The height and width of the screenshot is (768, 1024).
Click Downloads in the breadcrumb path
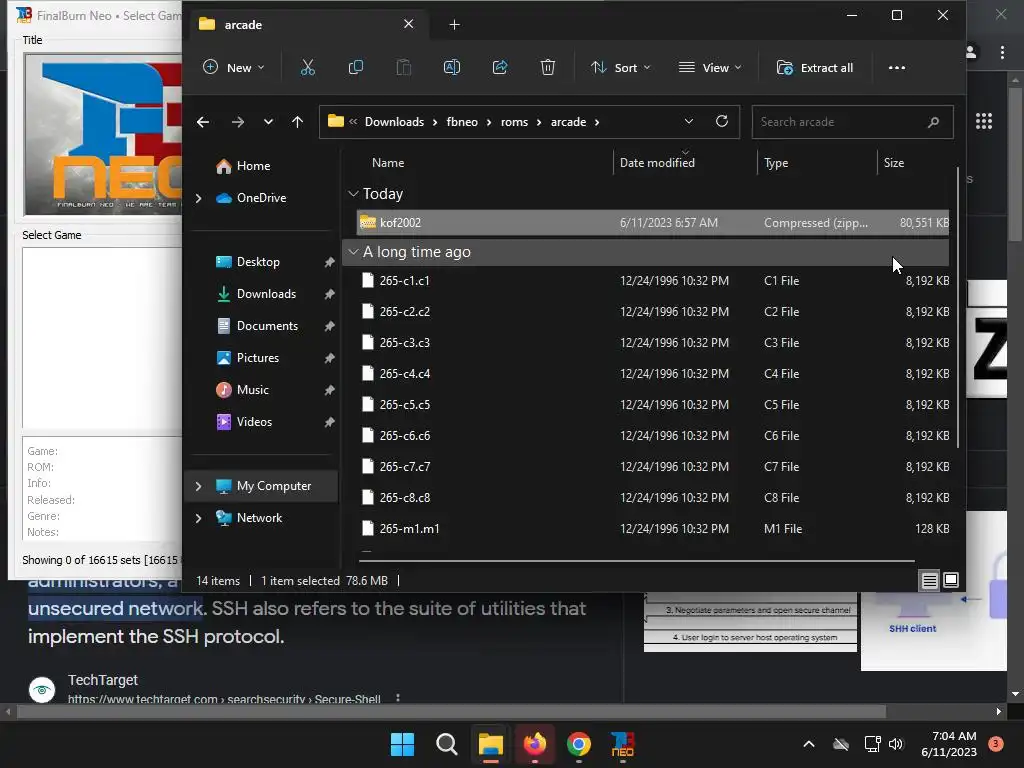coord(394,122)
